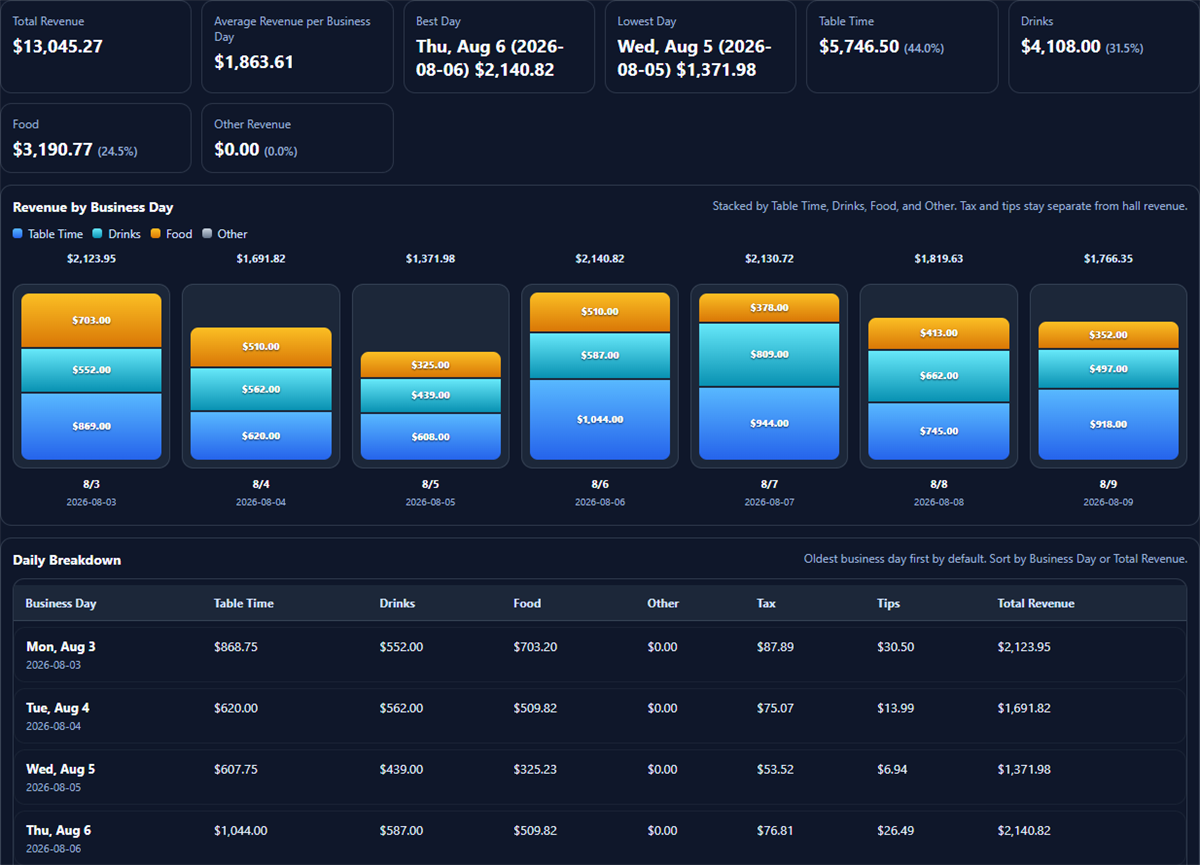Click the $13.99 tips cell
The image size is (1200, 865).
click(896, 708)
